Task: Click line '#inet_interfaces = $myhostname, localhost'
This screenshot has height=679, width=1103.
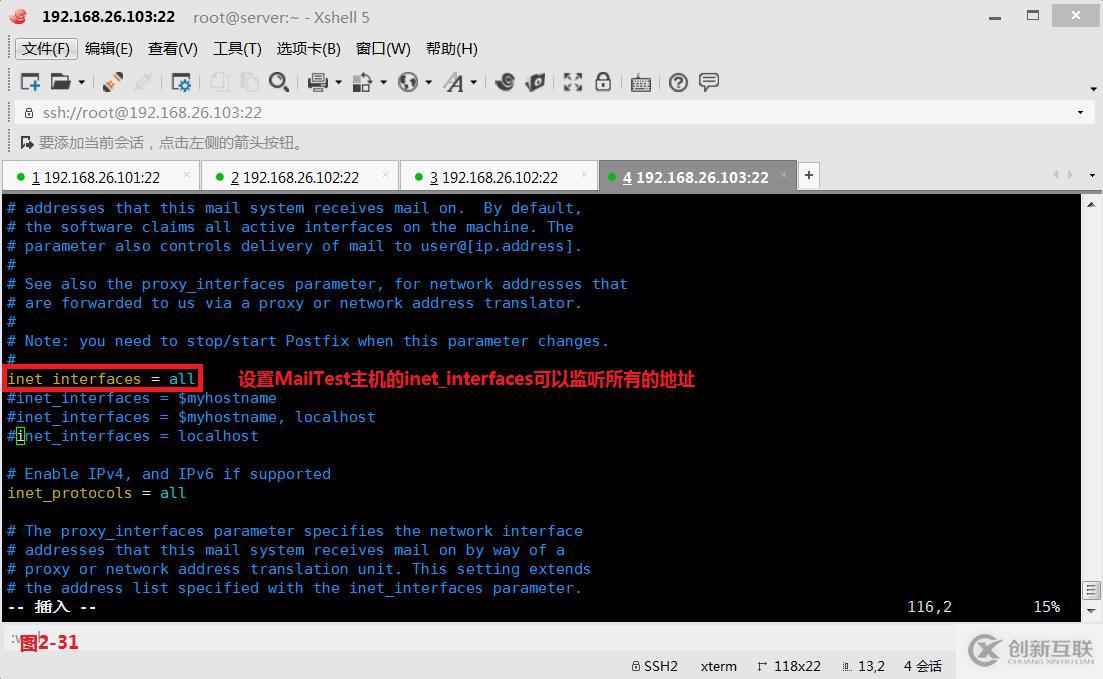Action: coord(191,417)
